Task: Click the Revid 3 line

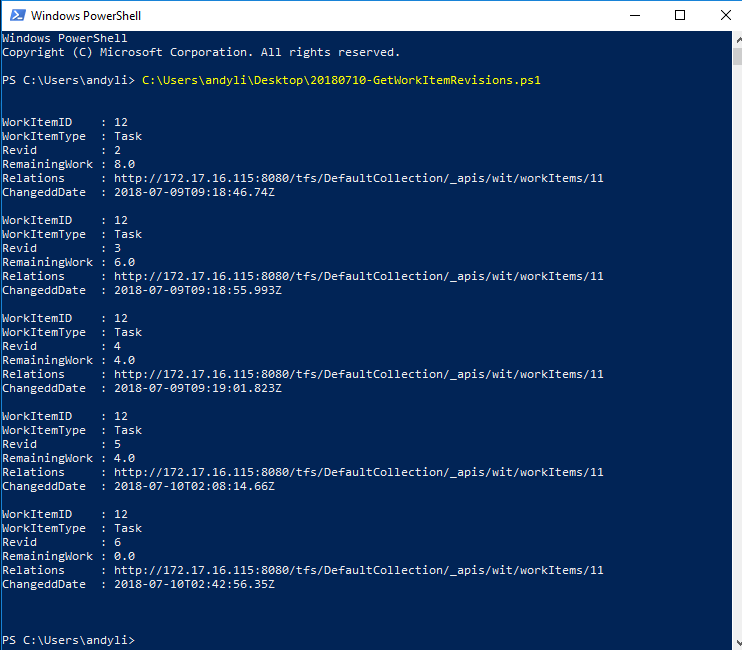Action: pyautogui.click(x=62, y=248)
